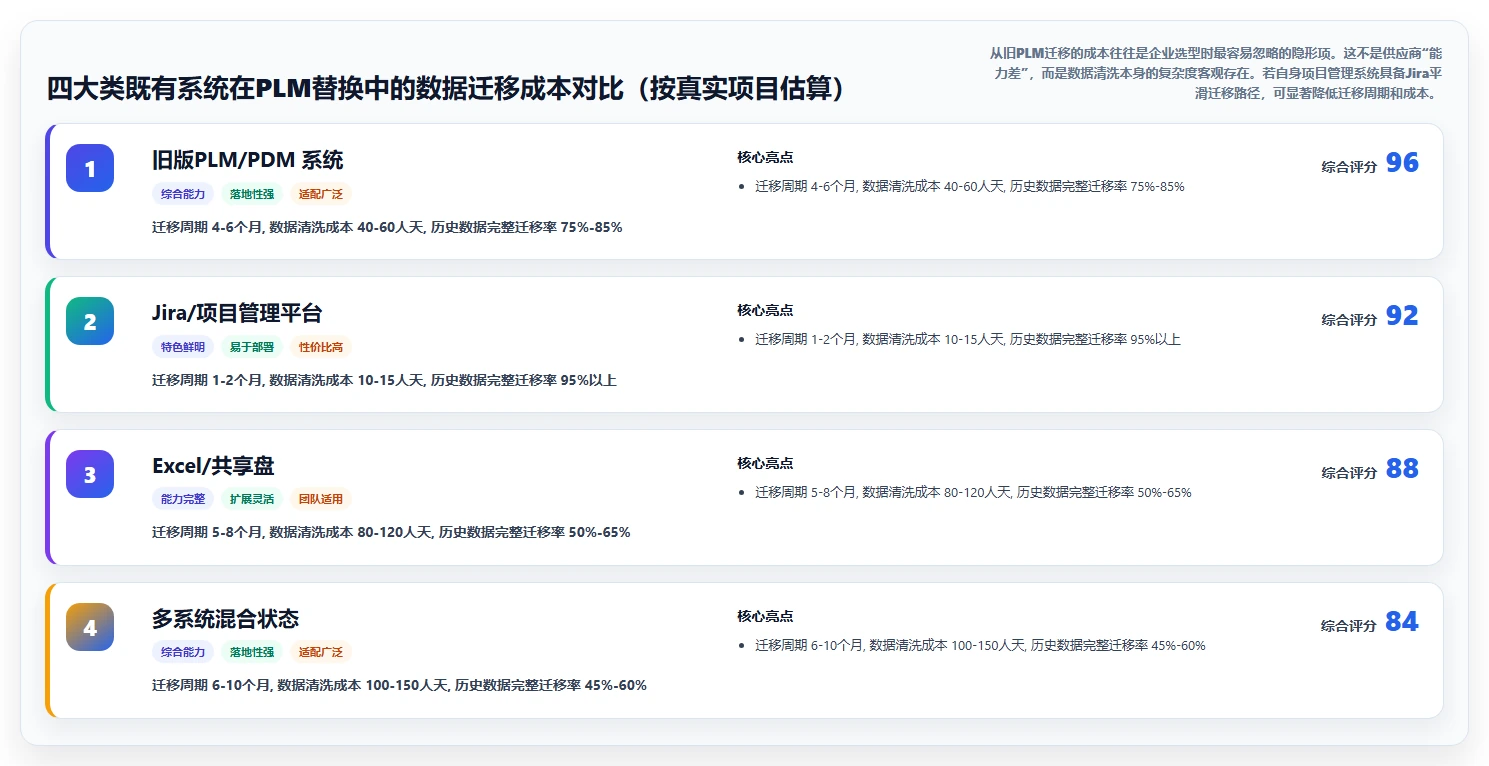Click 综合评分 label beside score 92
1489x766 pixels.
tap(1349, 320)
